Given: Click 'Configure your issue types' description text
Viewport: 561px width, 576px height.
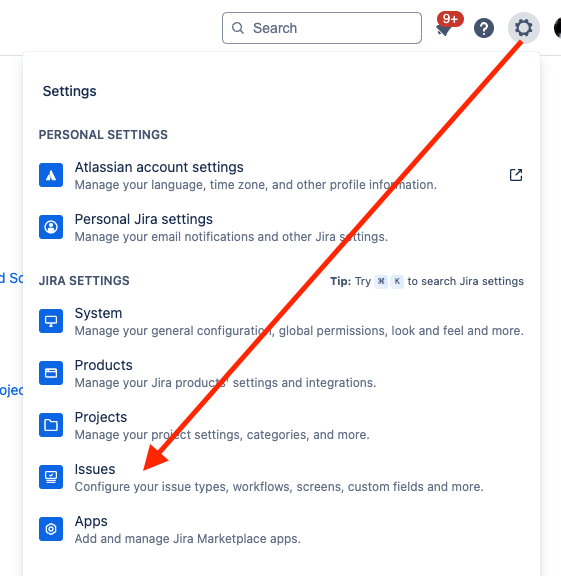Looking at the screenshot, I should (279, 487).
